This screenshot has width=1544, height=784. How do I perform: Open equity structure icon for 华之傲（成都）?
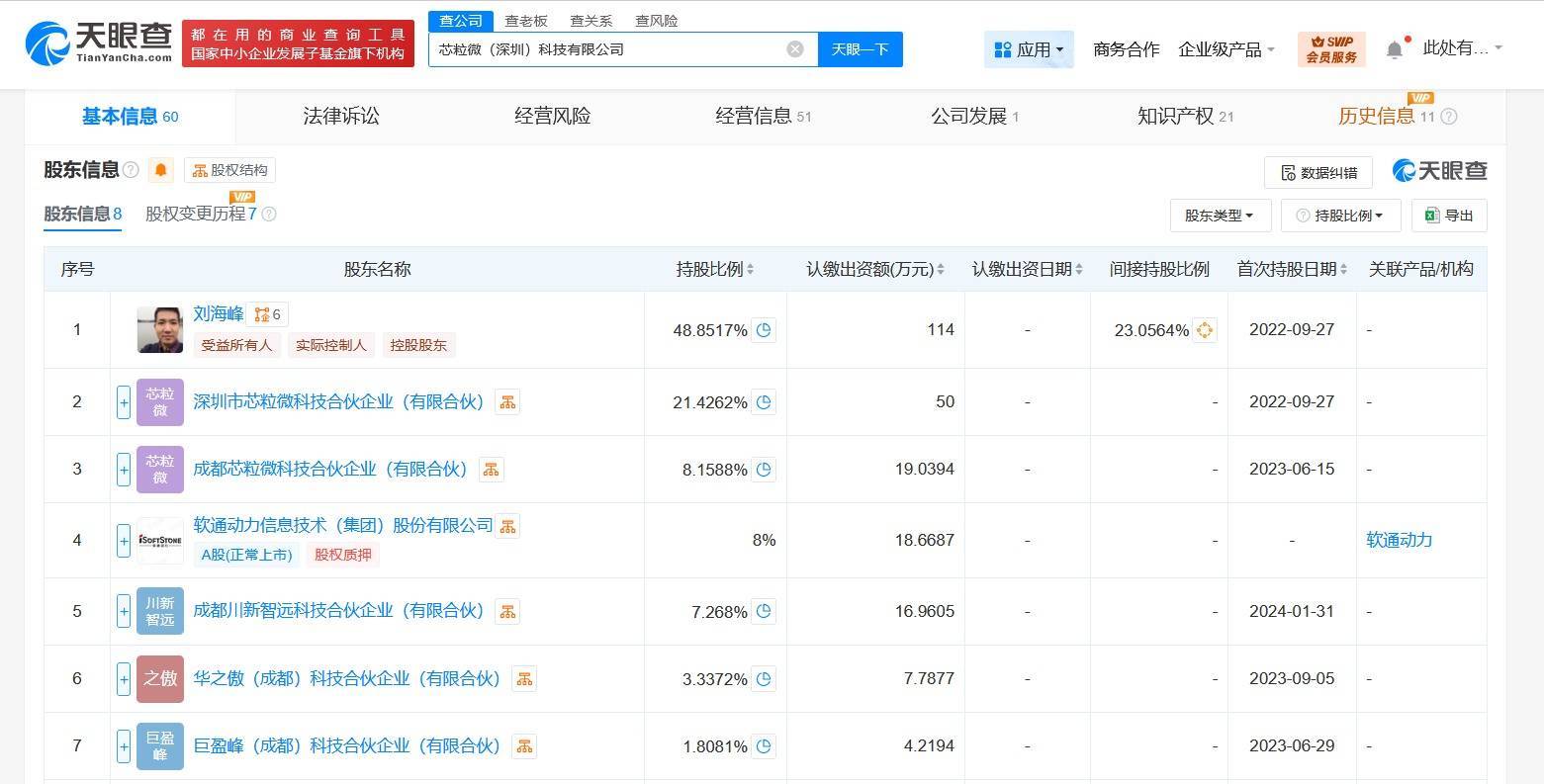pyautogui.click(x=524, y=678)
